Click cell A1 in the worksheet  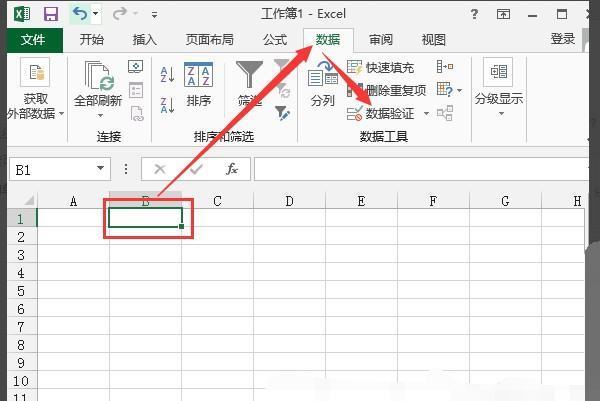coord(73,218)
